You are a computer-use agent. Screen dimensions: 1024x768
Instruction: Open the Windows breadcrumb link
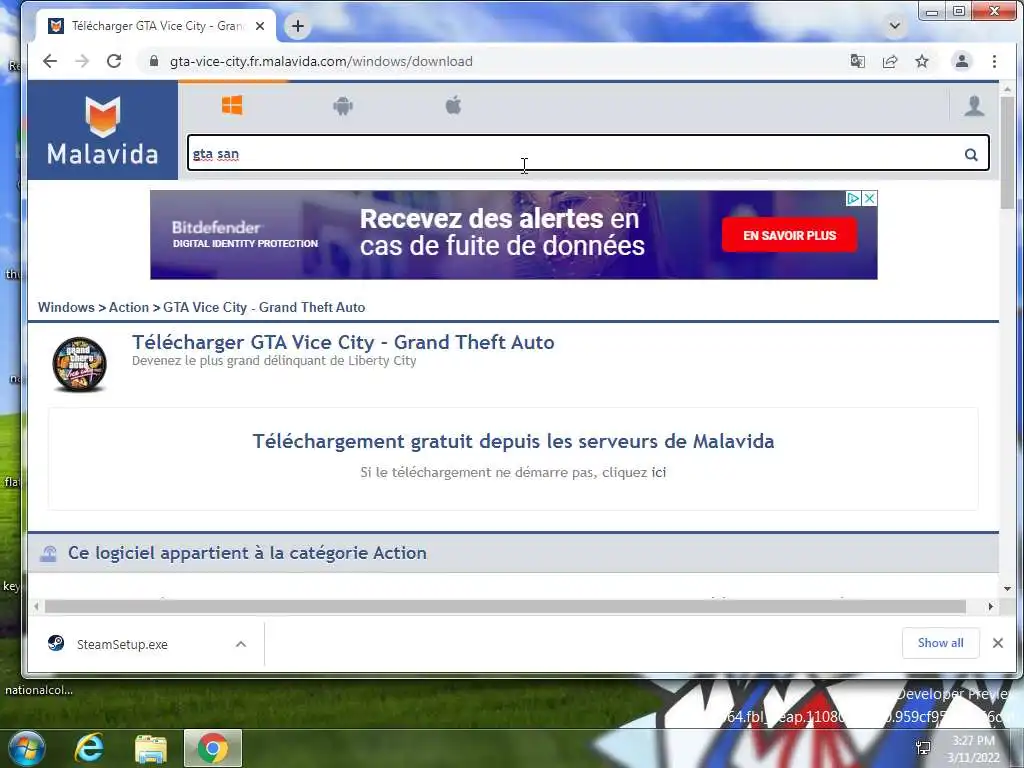point(66,307)
